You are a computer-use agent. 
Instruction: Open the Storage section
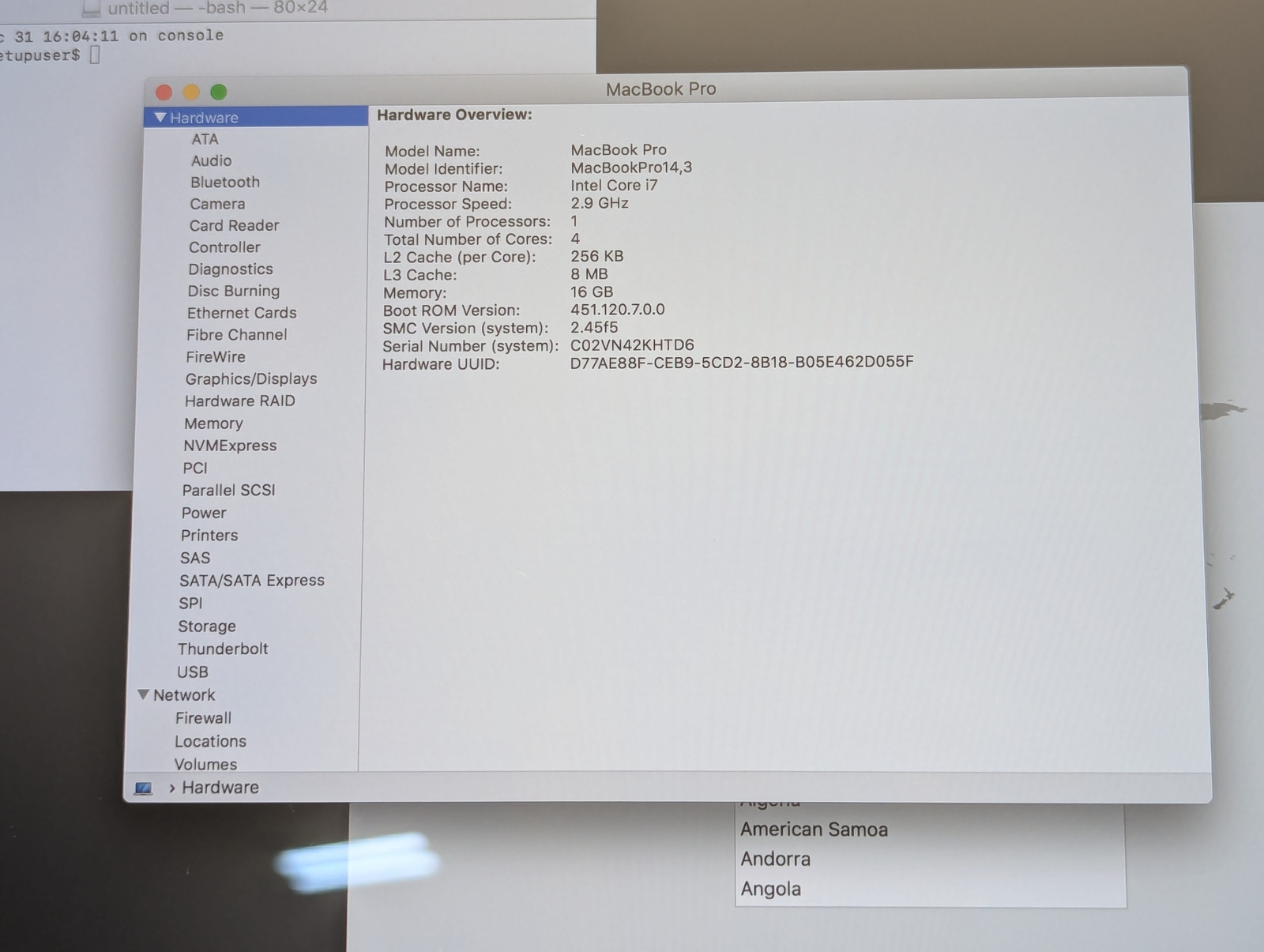pyautogui.click(x=207, y=627)
